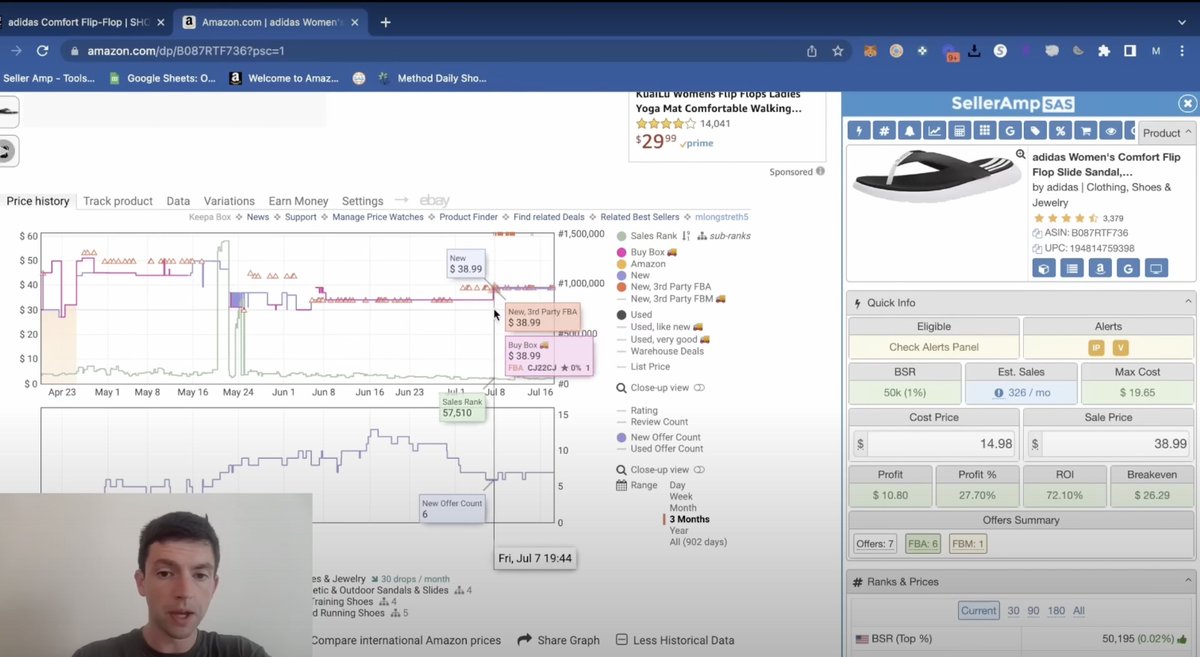Collapse the Quick Info section
Image resolution: width=1200 pixels, height=657 pixels.
point(1188,302)
